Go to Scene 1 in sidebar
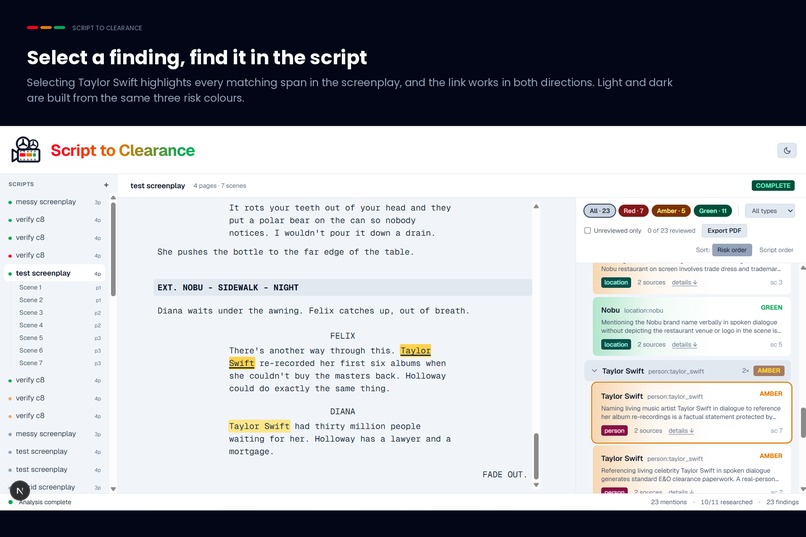 30,287
